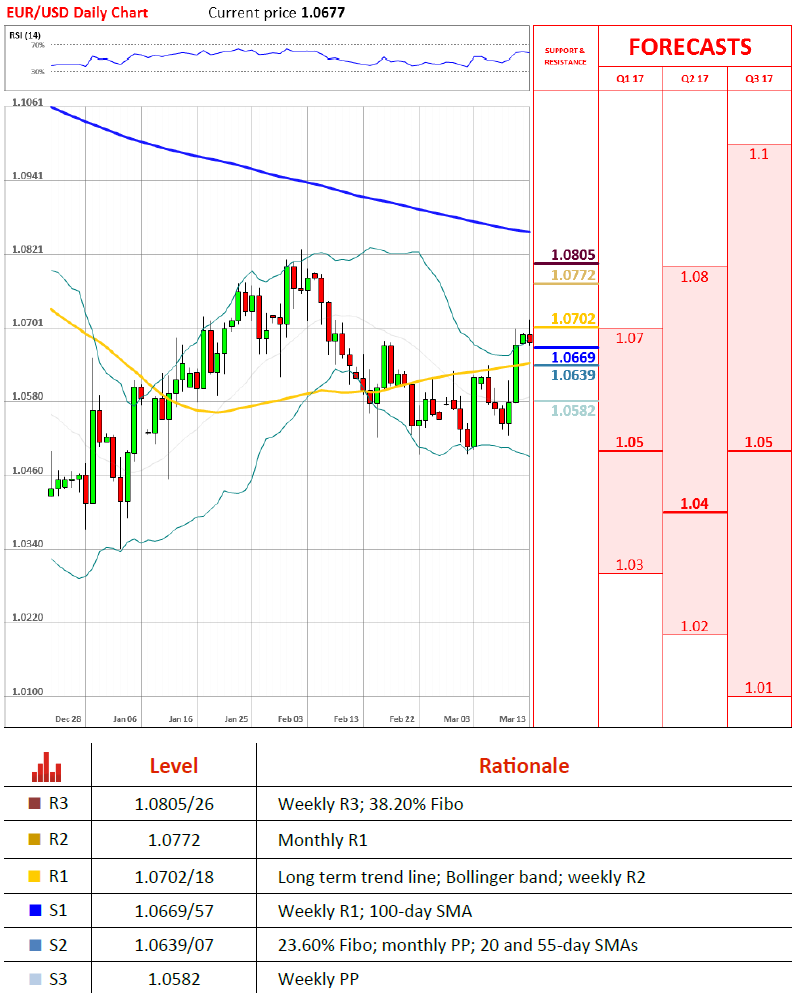The image size is (801, 993).
Task: Click the 1.1061 price axis label
Action: (28, 103)
